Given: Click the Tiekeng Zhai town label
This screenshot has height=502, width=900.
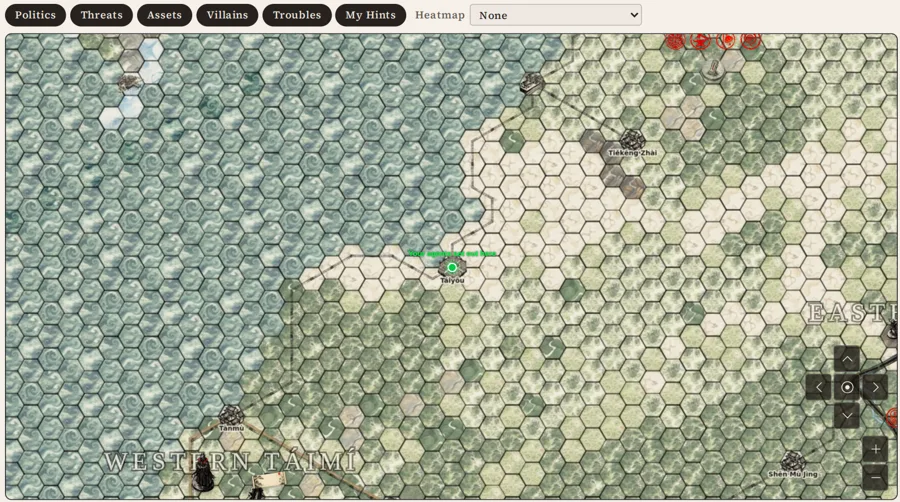Looking at the screenshot, I should (x=633, y=153).
